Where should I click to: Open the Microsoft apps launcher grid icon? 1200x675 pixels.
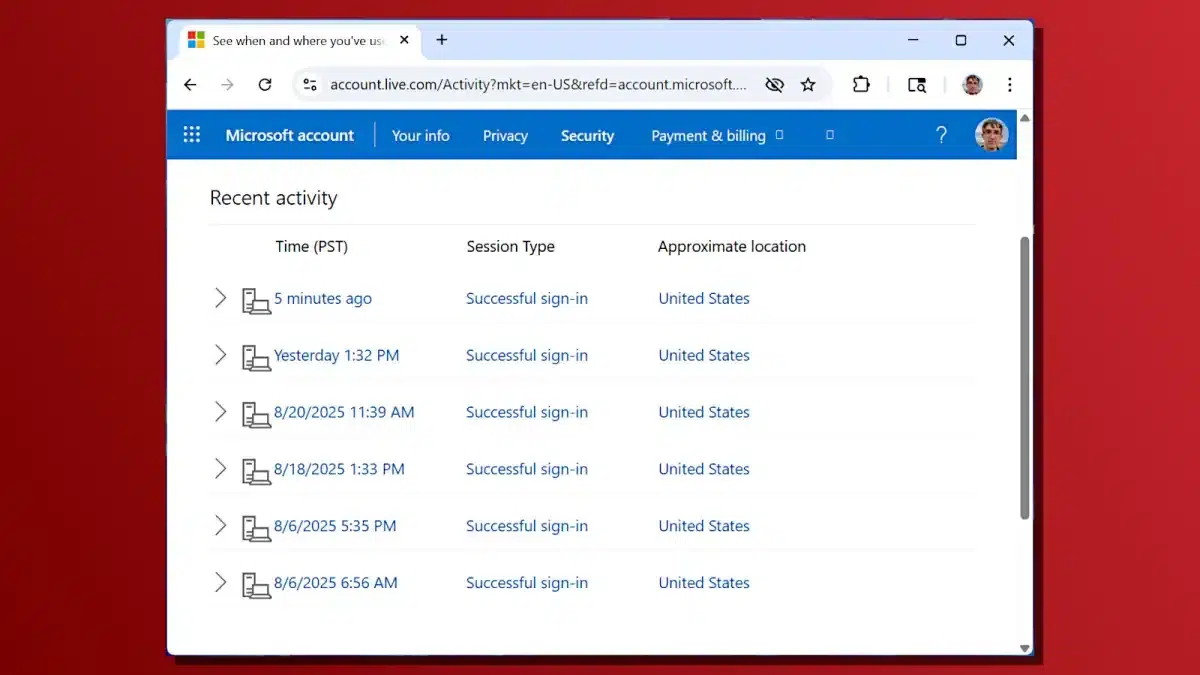pos(191,135)
